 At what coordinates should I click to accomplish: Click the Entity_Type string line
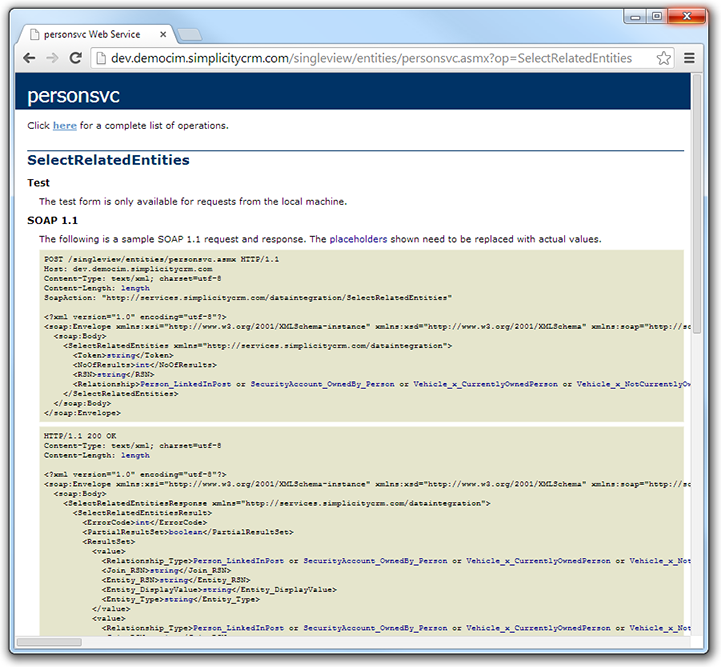(181, 599)
